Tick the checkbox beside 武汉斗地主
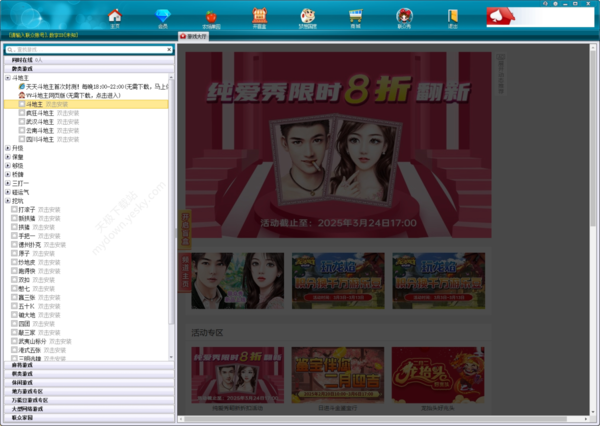 (x=22, y=122)
